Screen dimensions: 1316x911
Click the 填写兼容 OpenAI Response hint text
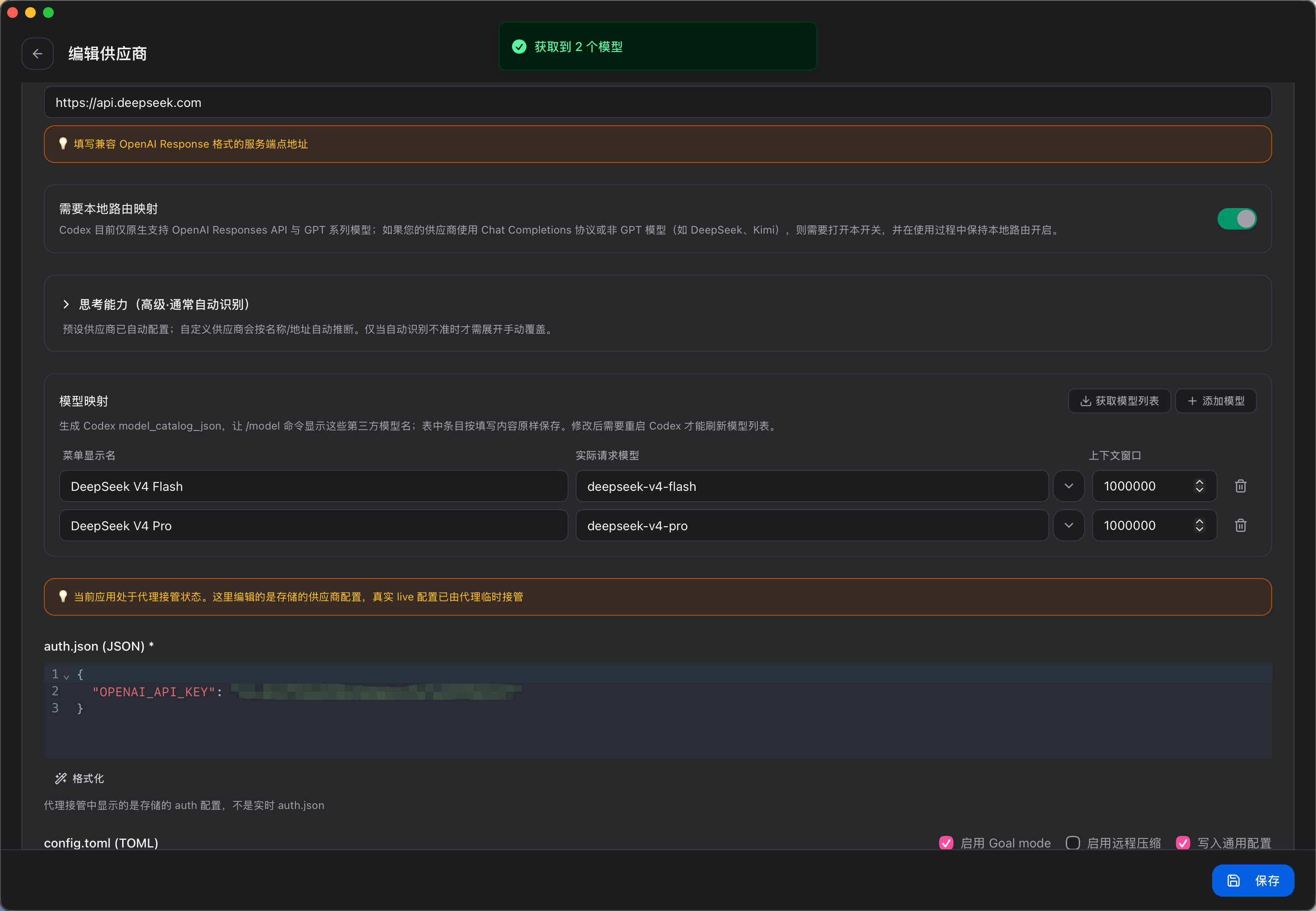click(191, 144)
